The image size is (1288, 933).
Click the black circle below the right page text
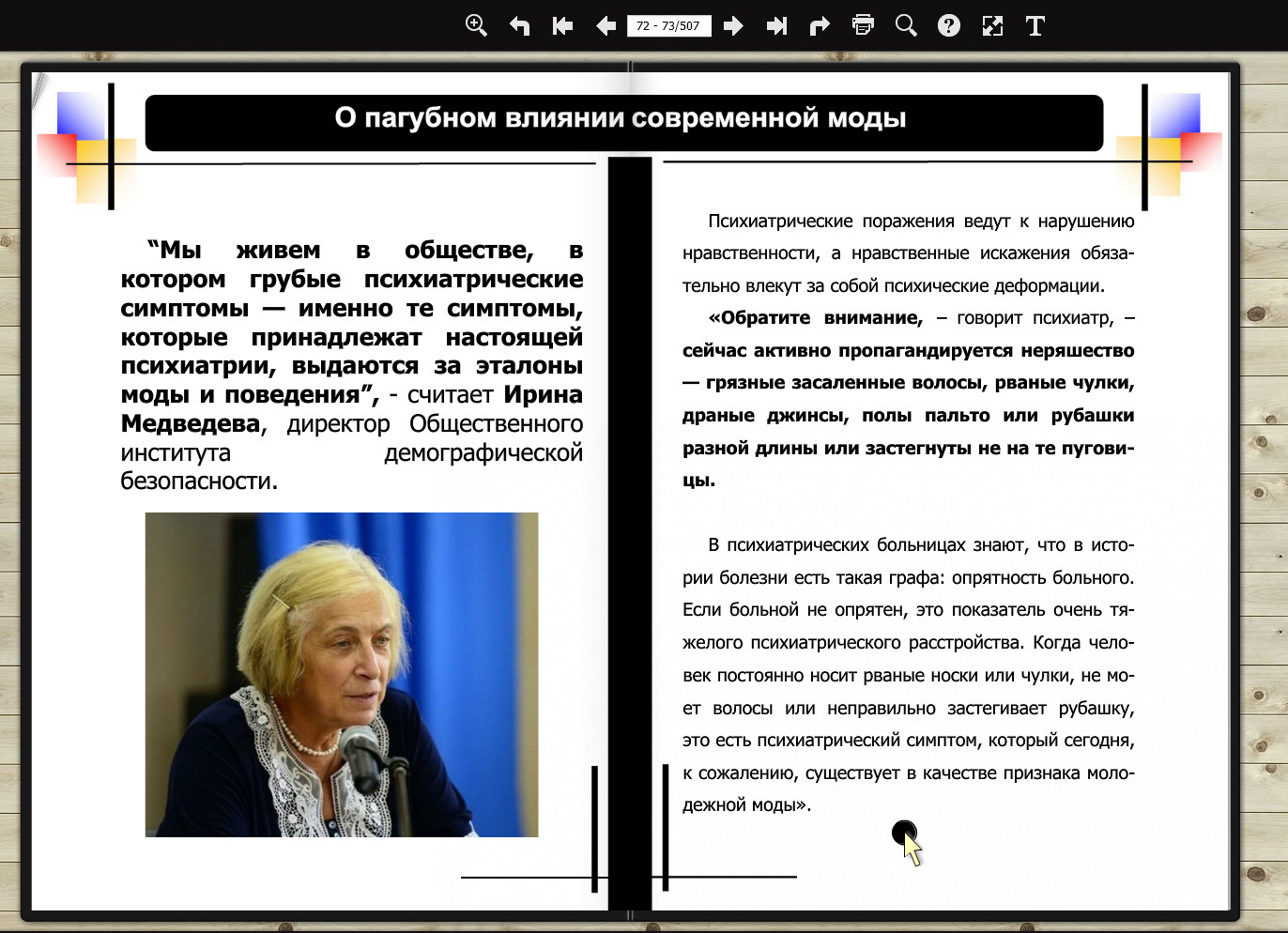point(903,832)
